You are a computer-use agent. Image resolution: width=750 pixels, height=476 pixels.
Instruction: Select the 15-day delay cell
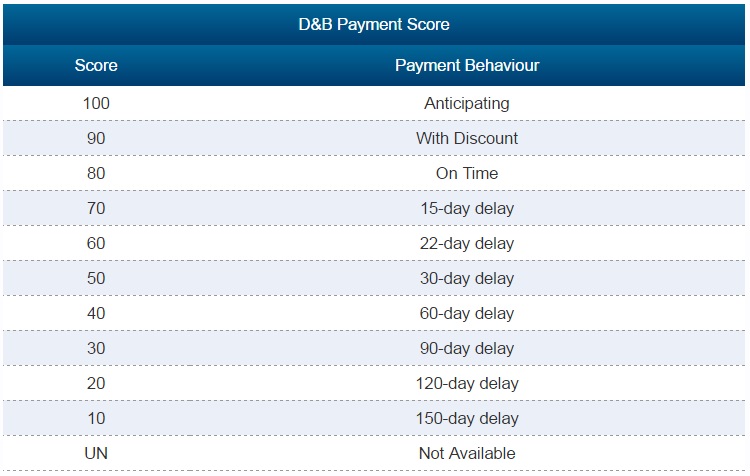tap(467, 208)
